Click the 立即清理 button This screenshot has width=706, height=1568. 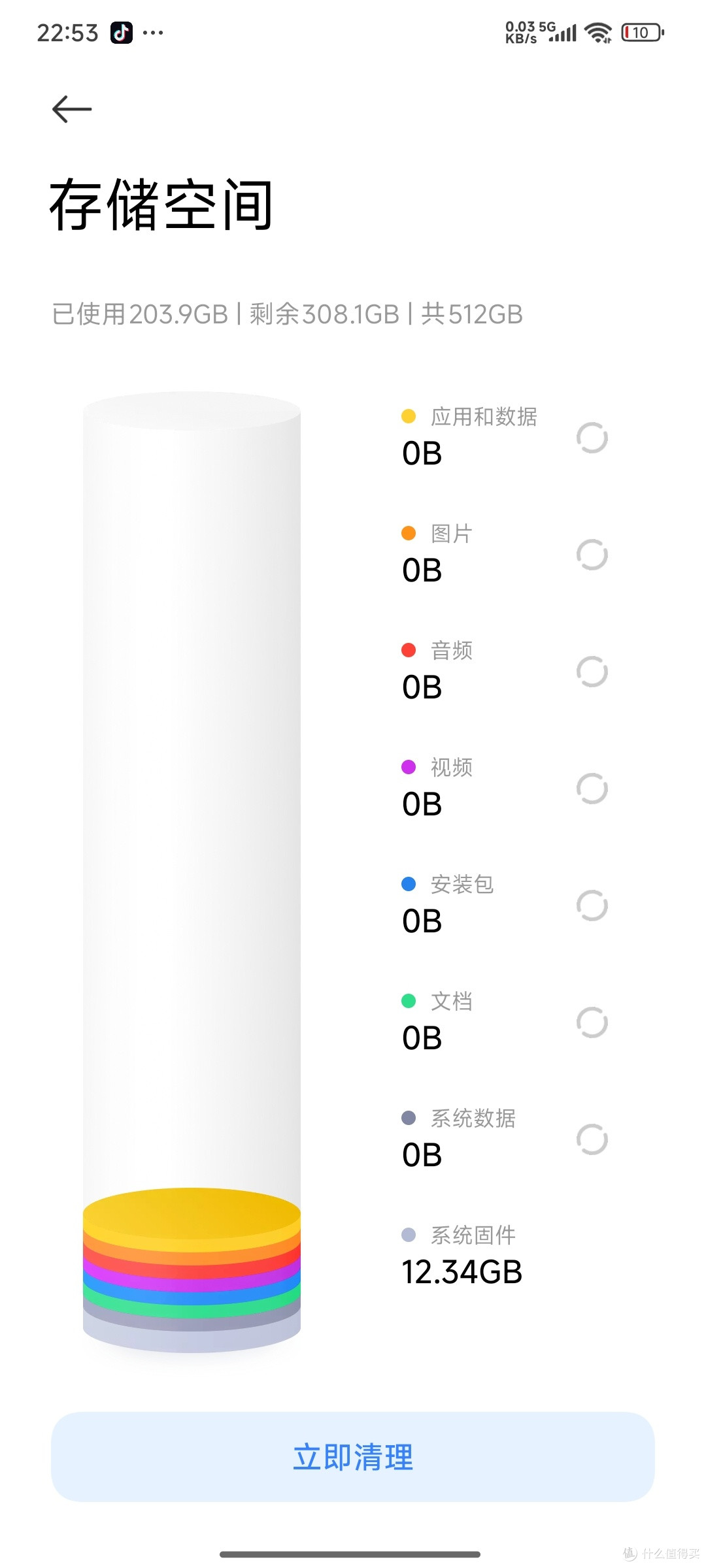[x=353, y=1457]
